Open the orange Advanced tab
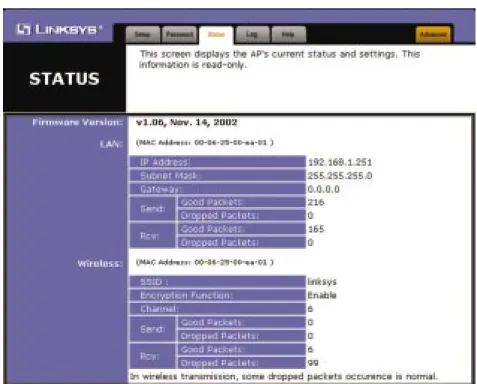477x384 pixels. point(433,35)
